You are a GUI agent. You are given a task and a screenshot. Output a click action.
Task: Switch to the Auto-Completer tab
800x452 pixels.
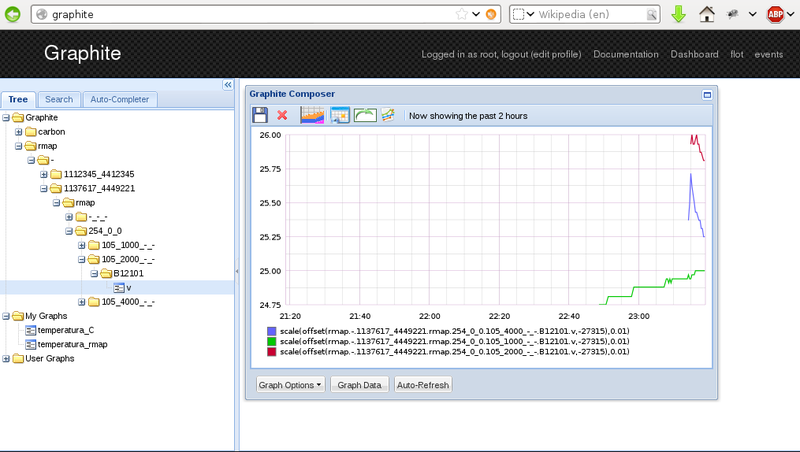120,99
